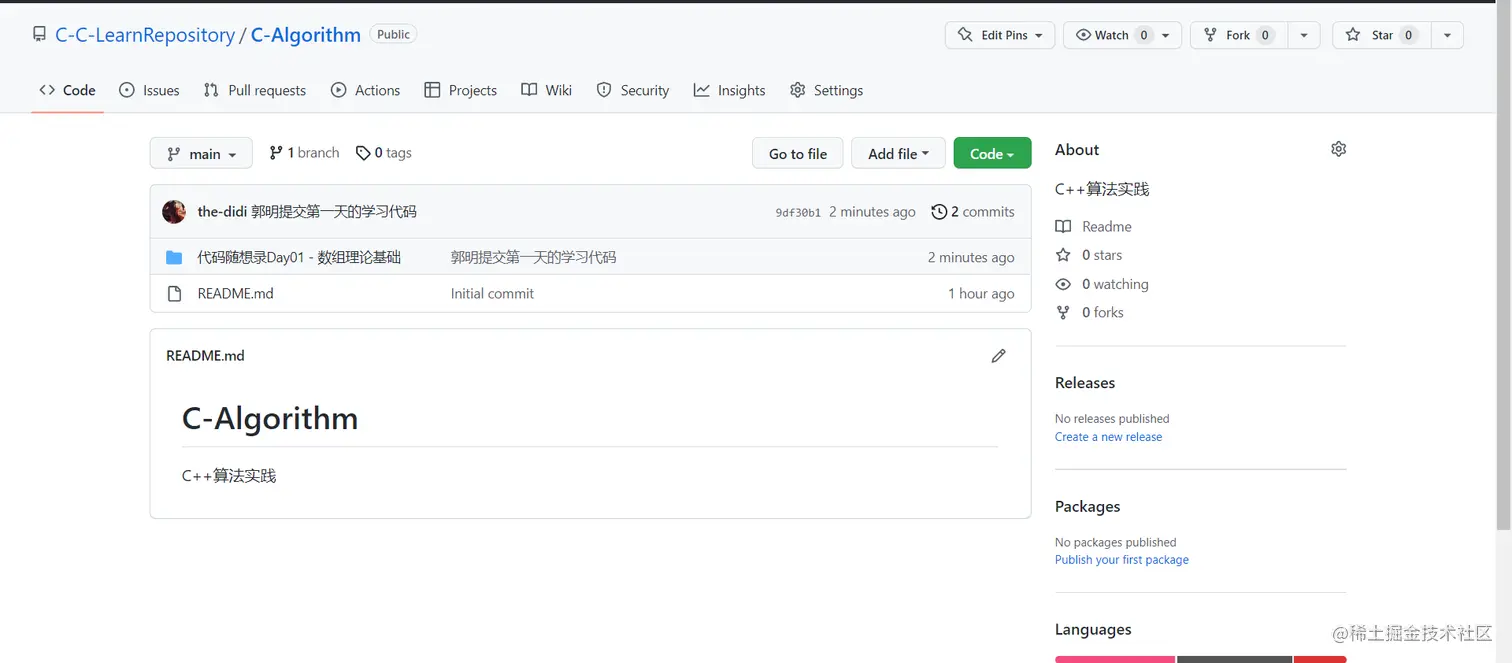Click the Initial commit message link
Screen dimensions: 1512x663
tap(492, 294)
